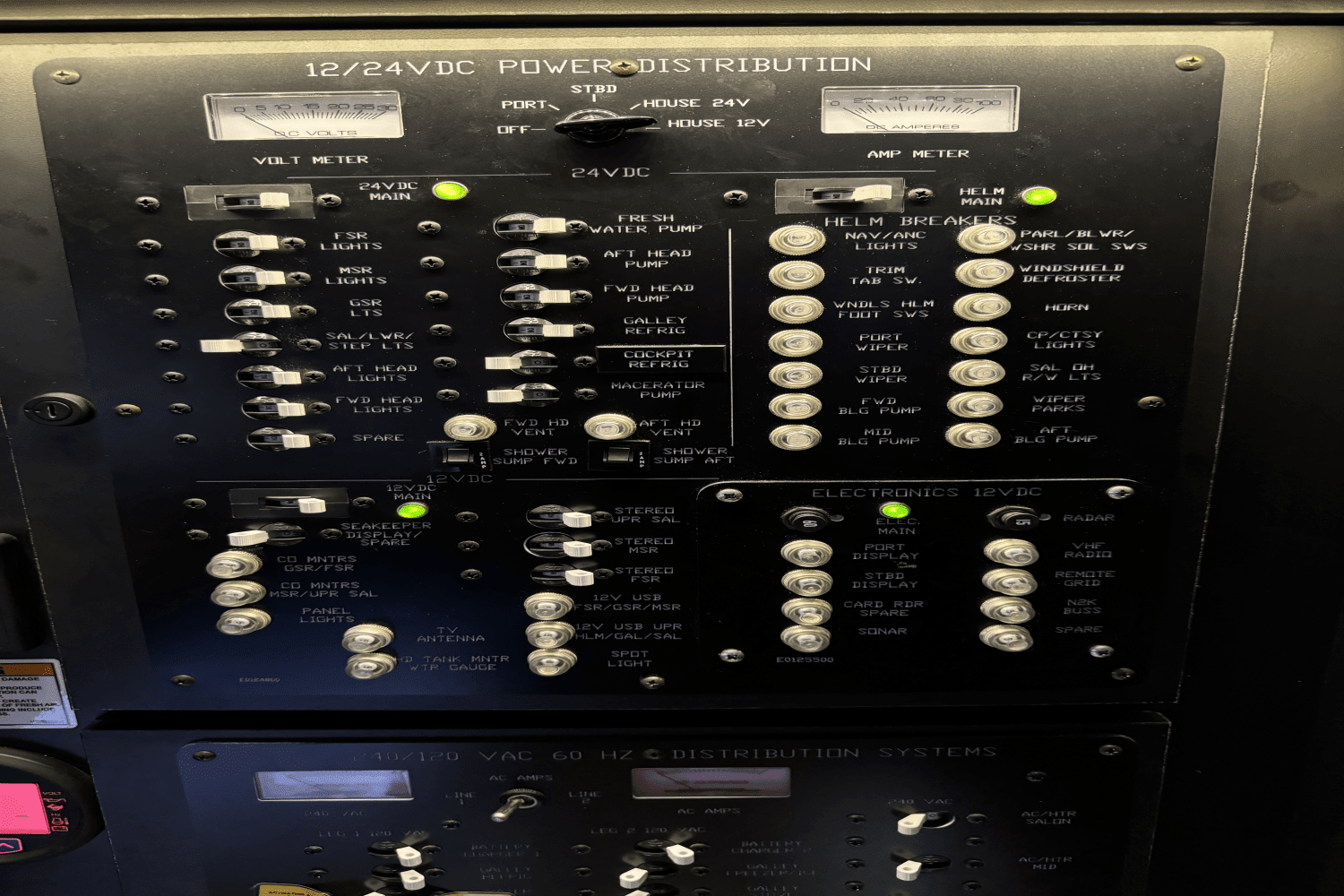Screen dimensions: 1344x896
Task: Toggle the AFT HEAD LIGHTS breaker
Action: click(269, 376)
